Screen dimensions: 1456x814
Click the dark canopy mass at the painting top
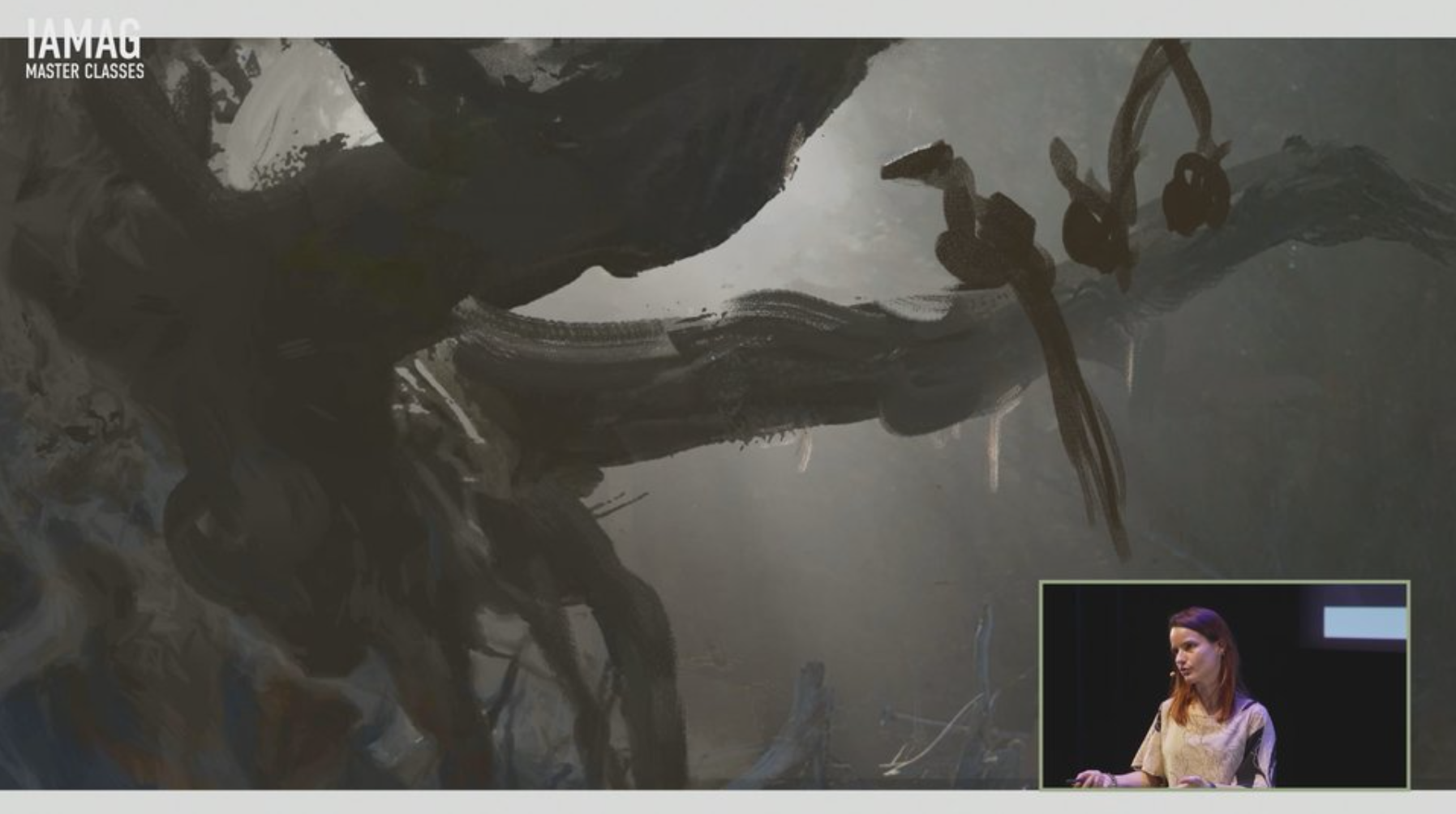[x=568, y=122]
